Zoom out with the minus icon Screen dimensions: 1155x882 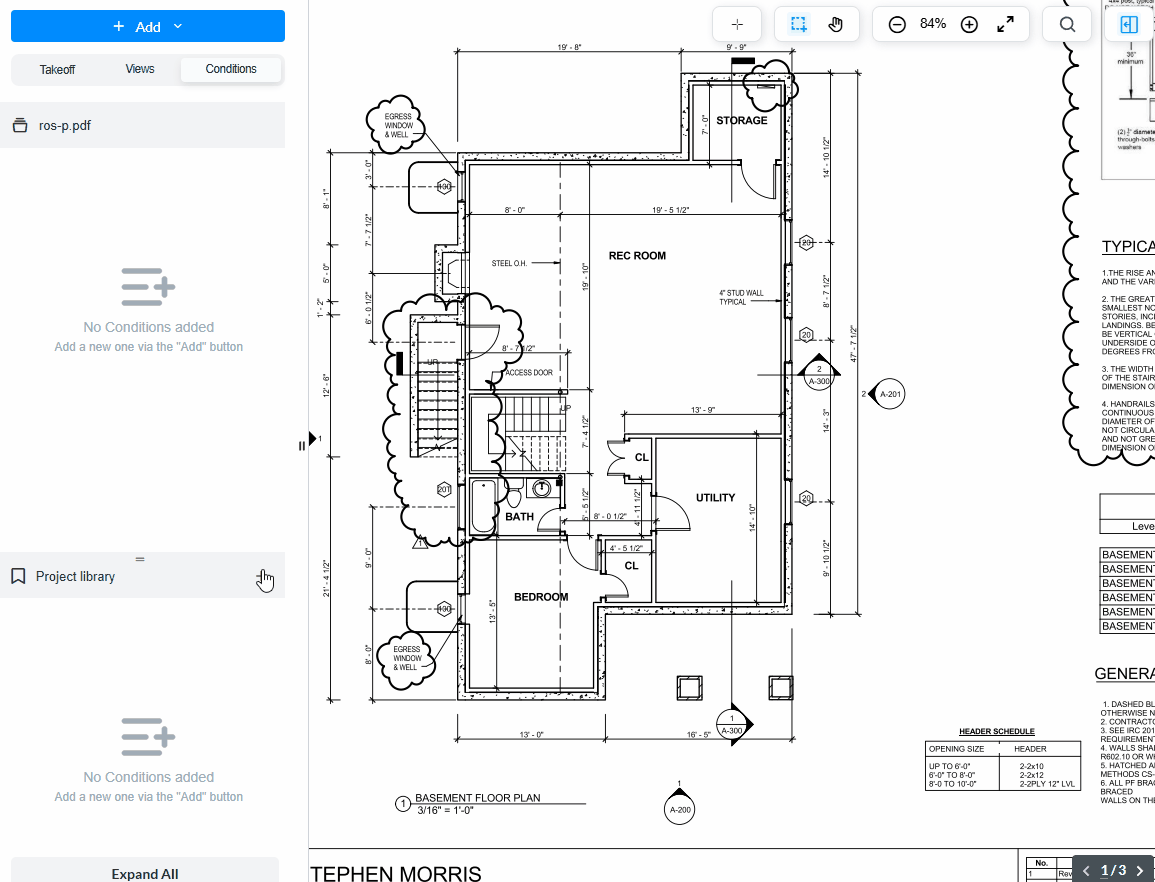(x=897, y=25)
